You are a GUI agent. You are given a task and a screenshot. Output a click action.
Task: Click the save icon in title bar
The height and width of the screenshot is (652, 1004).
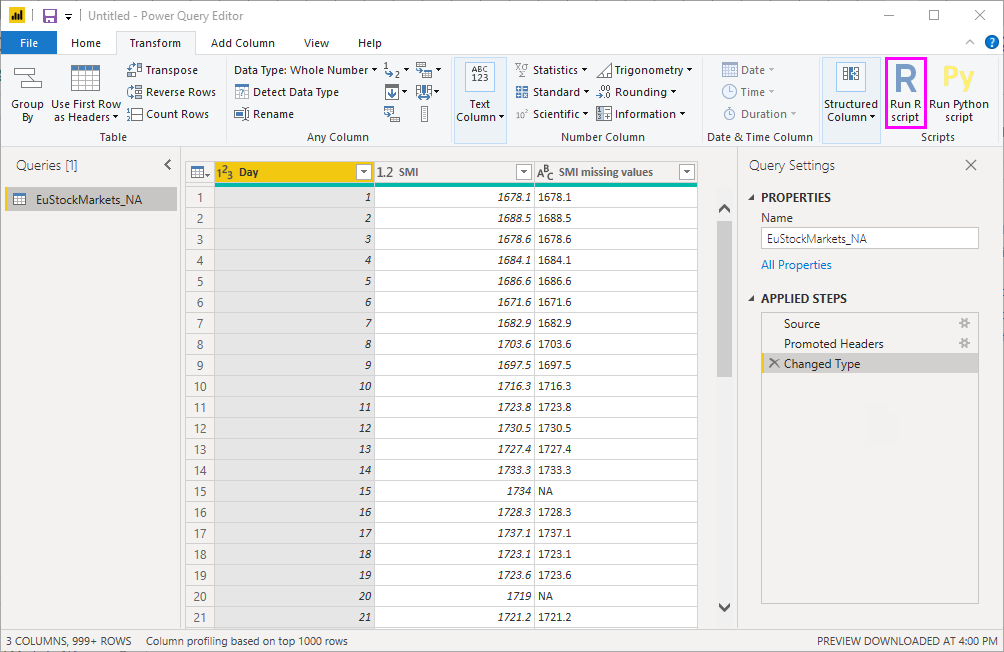50,16
